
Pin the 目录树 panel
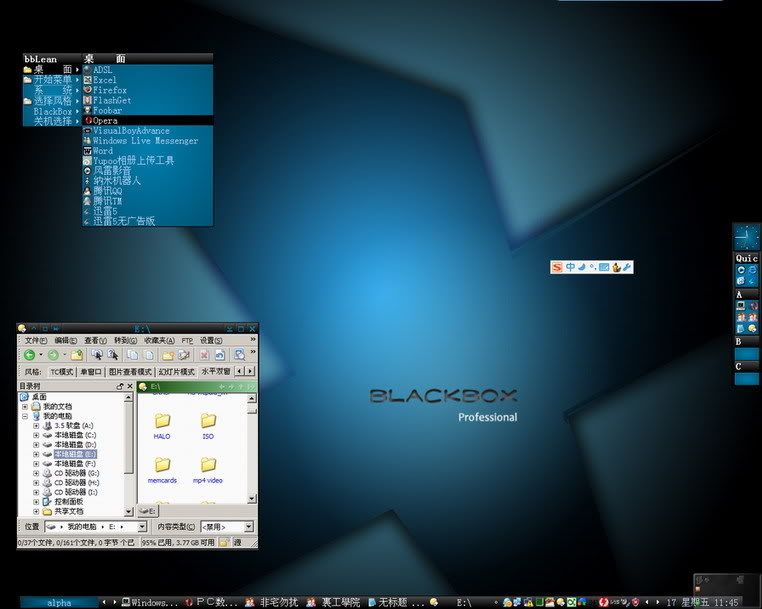120,386
